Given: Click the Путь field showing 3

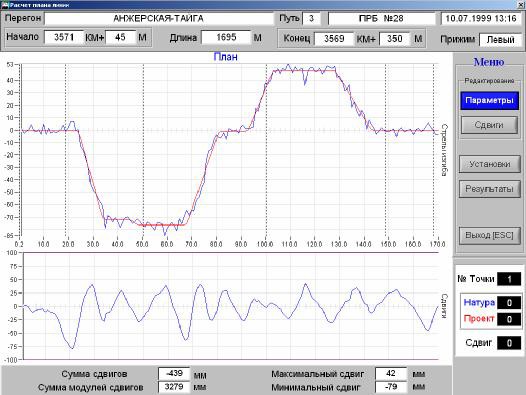Looking at the screenshot, I should [311, 18].
